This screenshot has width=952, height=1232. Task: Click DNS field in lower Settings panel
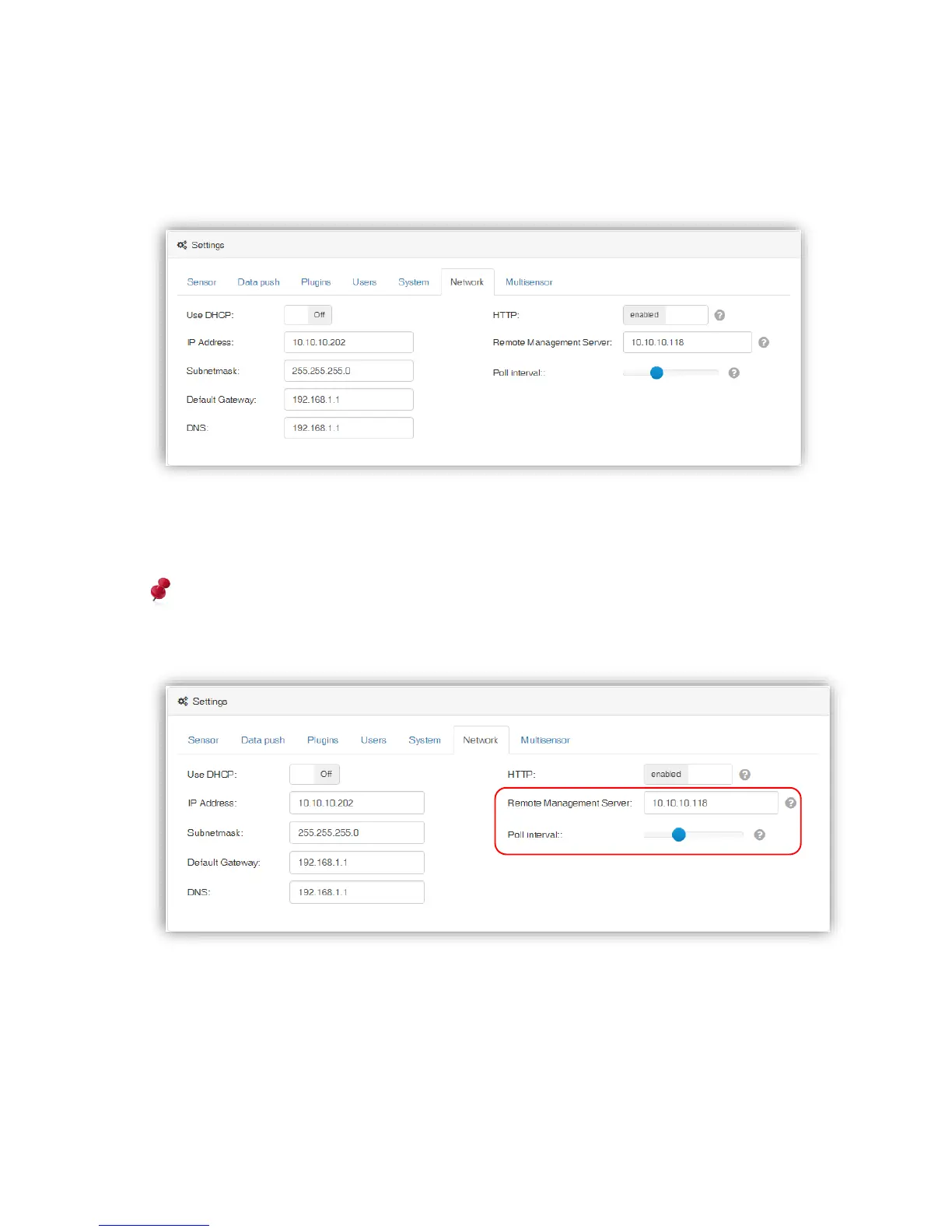click(357, 892)
